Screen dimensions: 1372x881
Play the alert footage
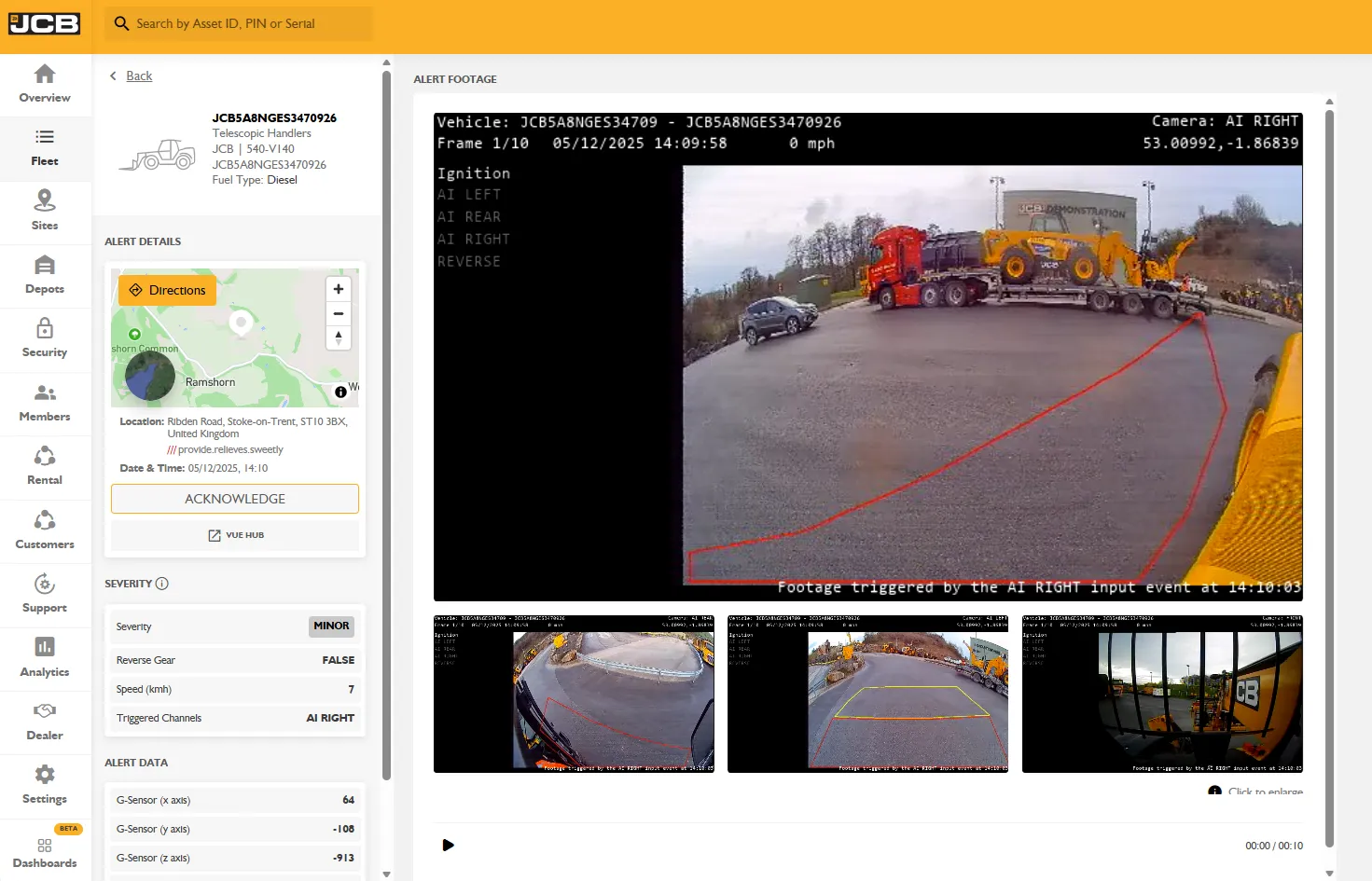tap(448, 846)
